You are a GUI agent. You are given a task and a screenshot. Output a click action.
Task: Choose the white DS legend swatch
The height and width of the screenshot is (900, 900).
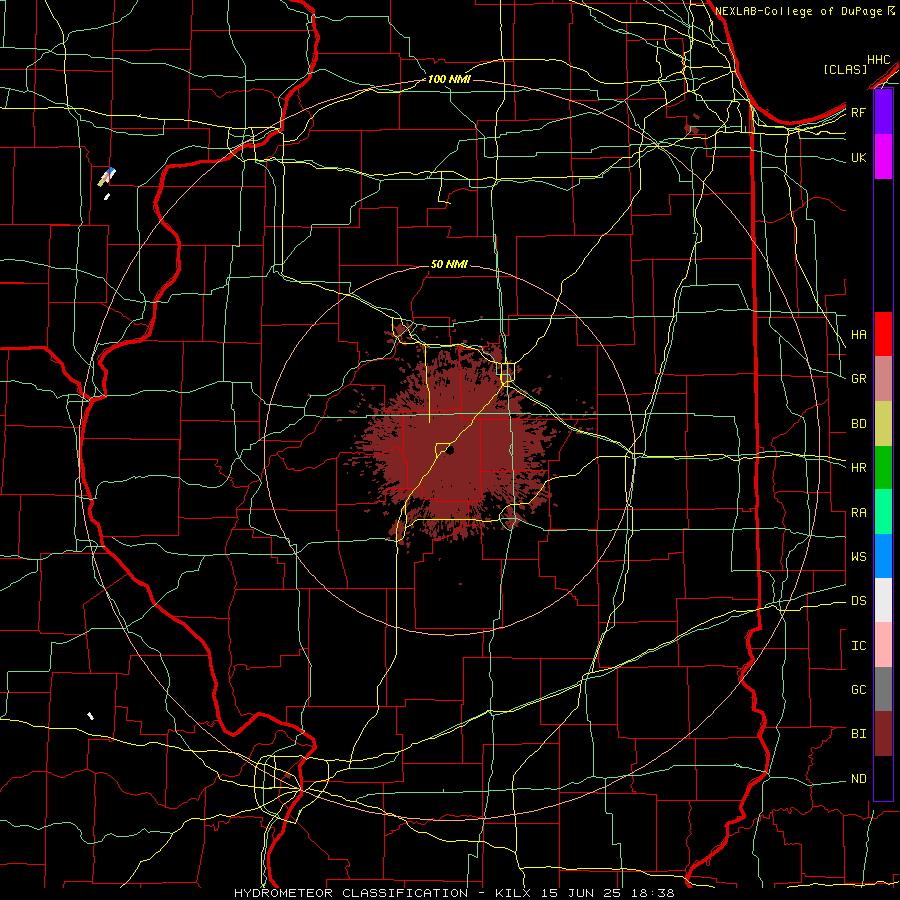point(883,600)
